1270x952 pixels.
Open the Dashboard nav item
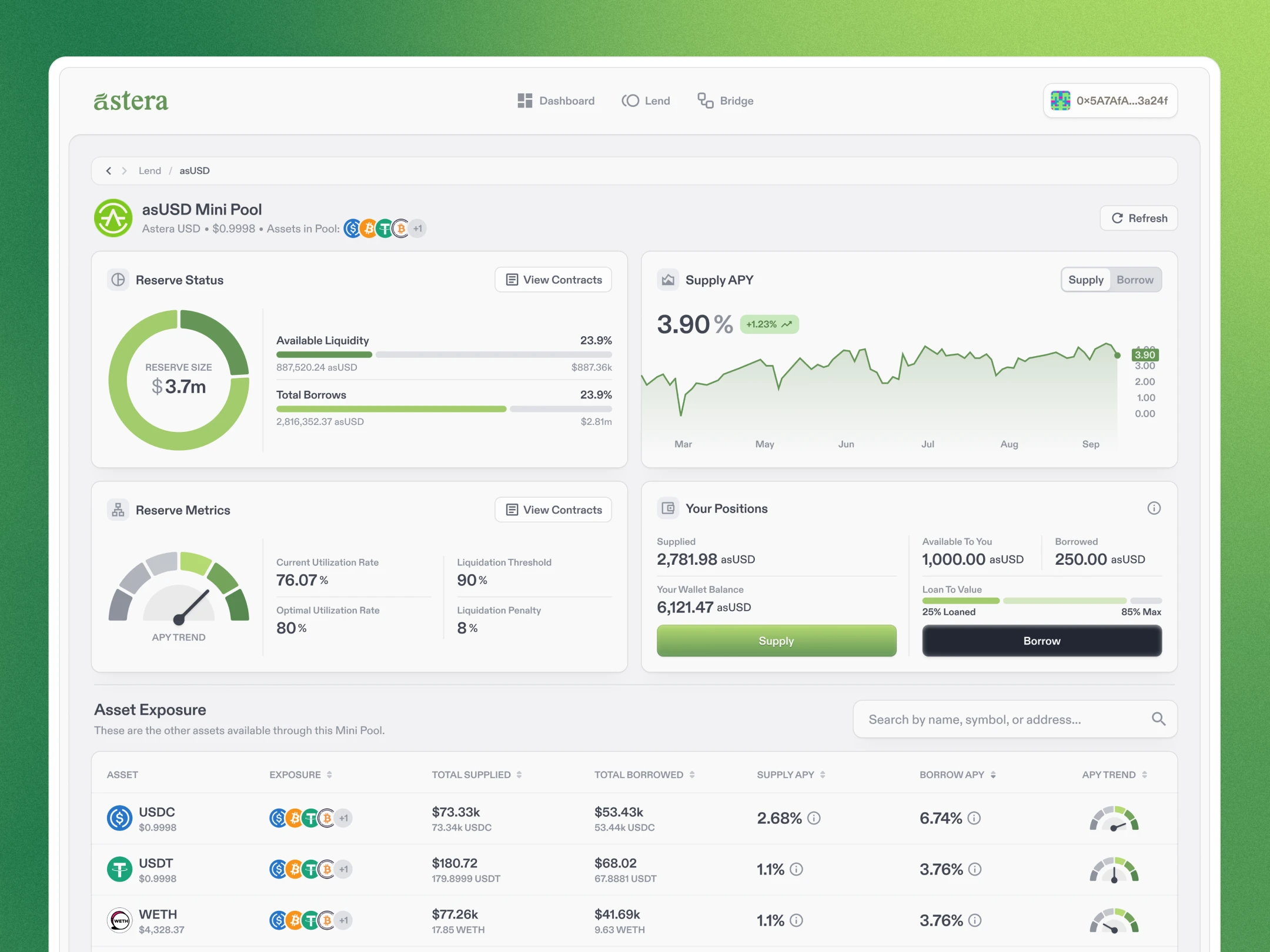556,101
